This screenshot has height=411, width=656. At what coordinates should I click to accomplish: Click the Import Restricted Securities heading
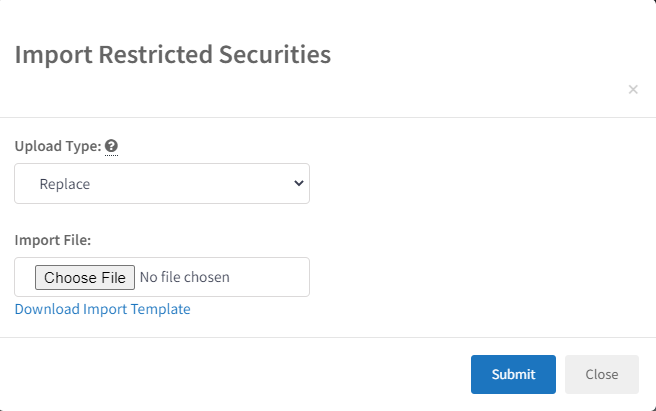pos(173,55)
